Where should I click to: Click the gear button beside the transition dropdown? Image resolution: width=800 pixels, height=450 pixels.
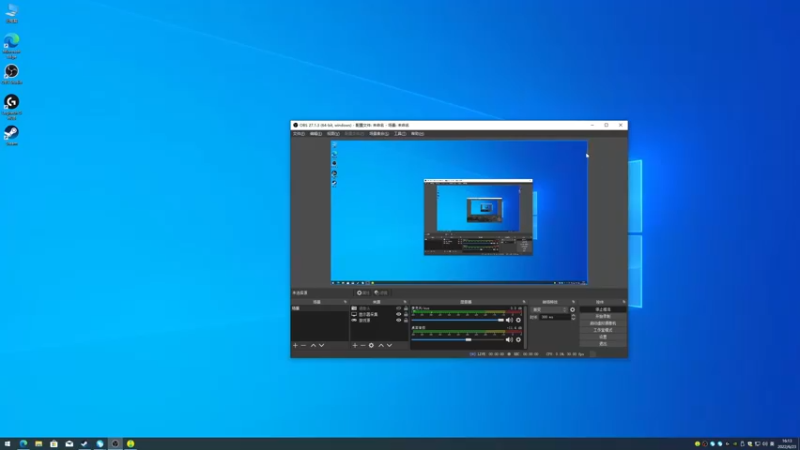572,310
